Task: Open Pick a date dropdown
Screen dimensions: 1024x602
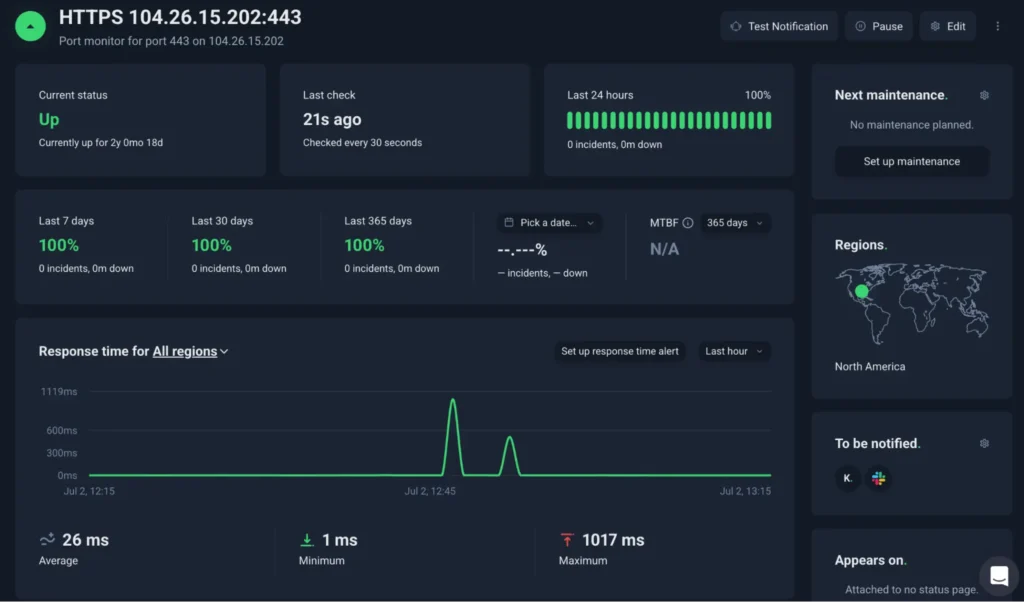Action: (549, 223)
